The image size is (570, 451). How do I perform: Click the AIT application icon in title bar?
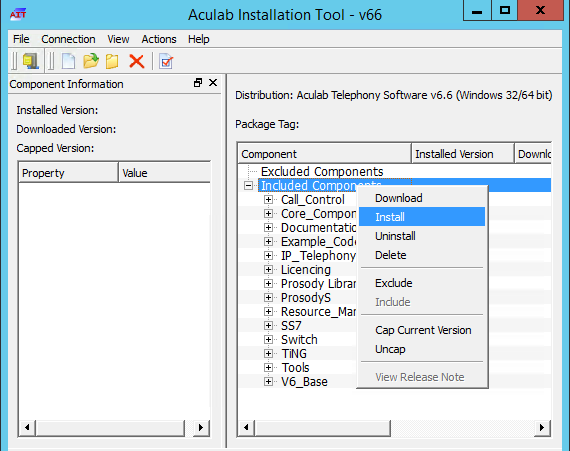pyautogui.click(x=18, y=15)
